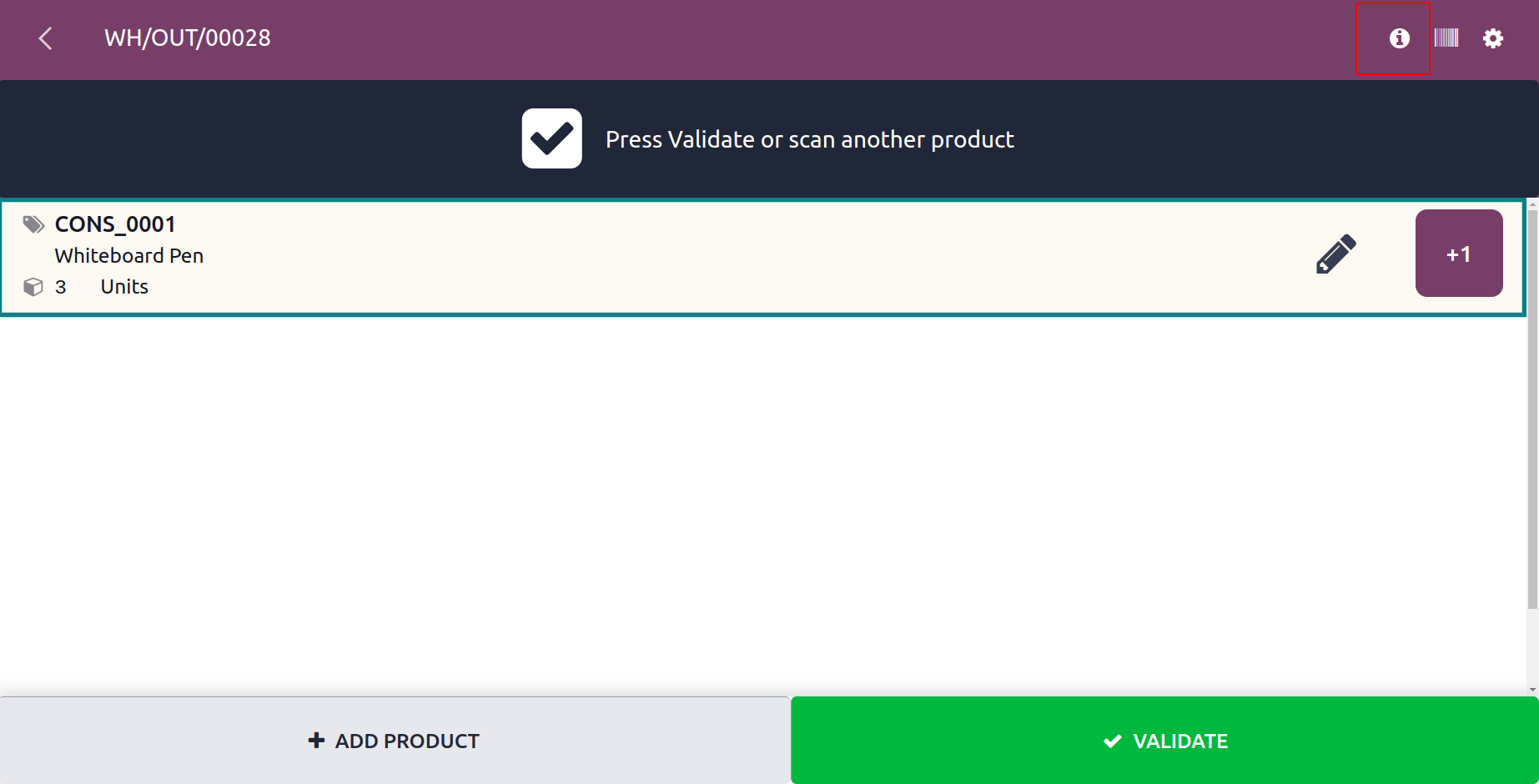Edit the Whiteboard Pen line with pencil
1539x784 pixels.
coord(1336,254)
